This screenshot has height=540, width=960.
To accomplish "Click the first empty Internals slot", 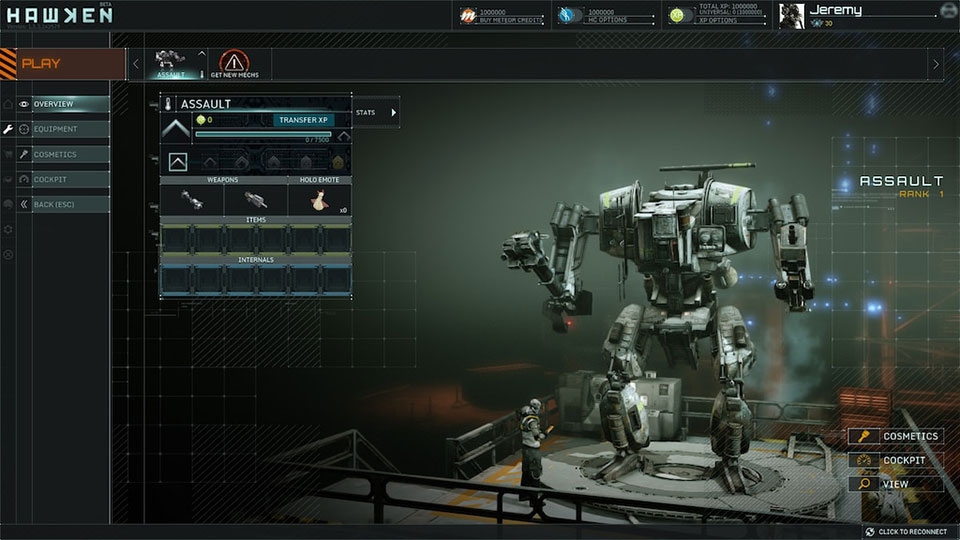I will pos(176,279).
